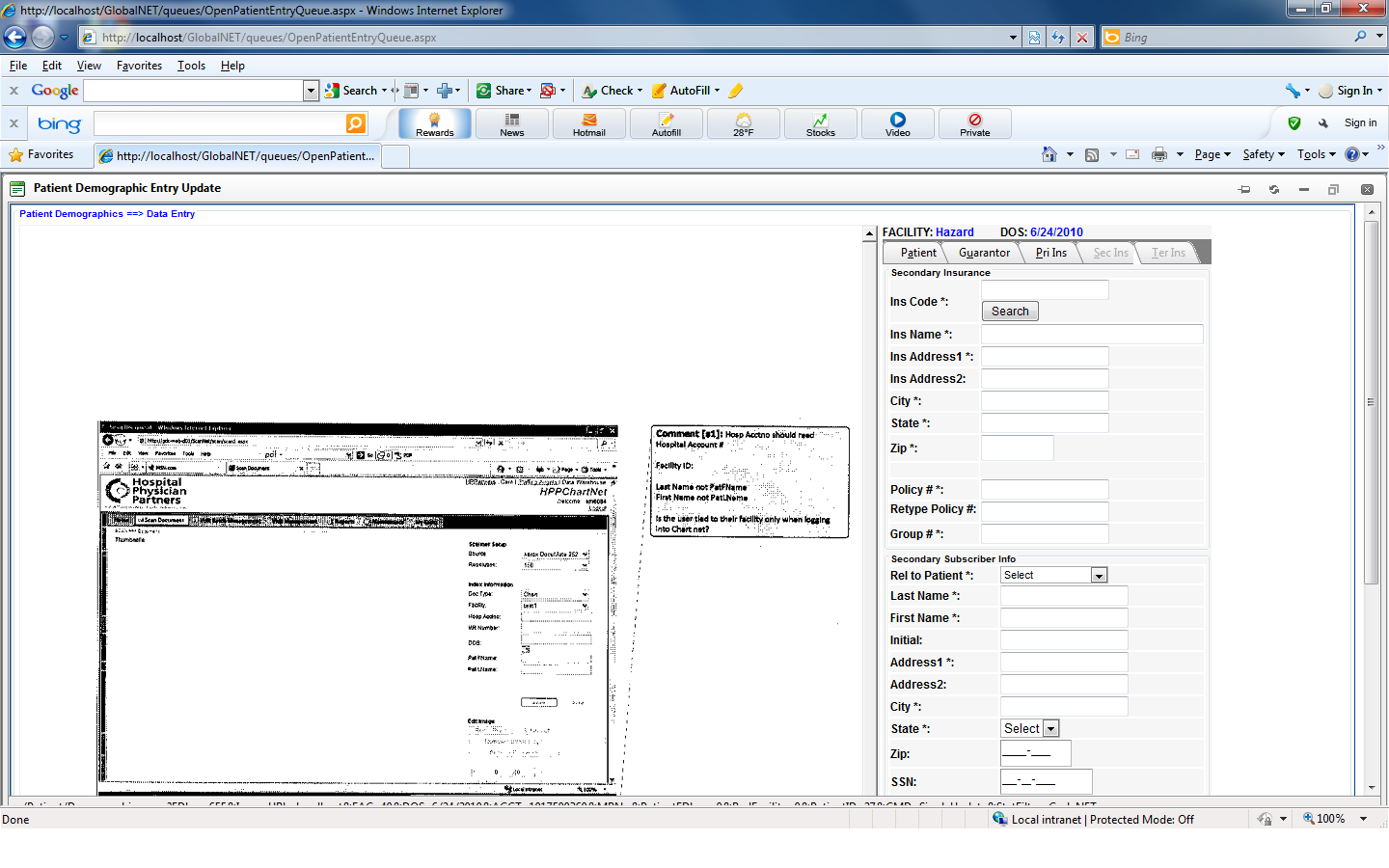
Task: Click the Ins Code Search button
Action: pyautogui.click(x=1010, y=312)
